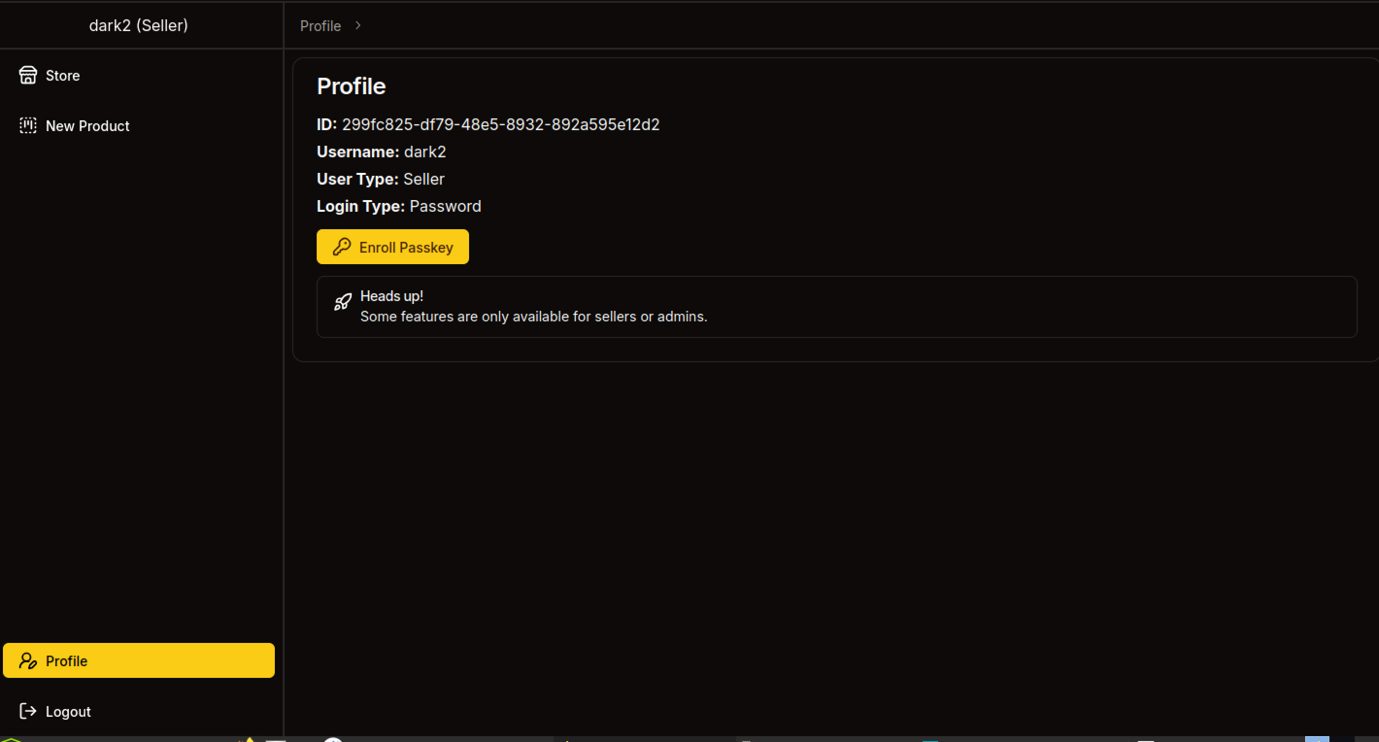Click the New Product scan icon
The image size is (1379, 742).
click(28, 125)
